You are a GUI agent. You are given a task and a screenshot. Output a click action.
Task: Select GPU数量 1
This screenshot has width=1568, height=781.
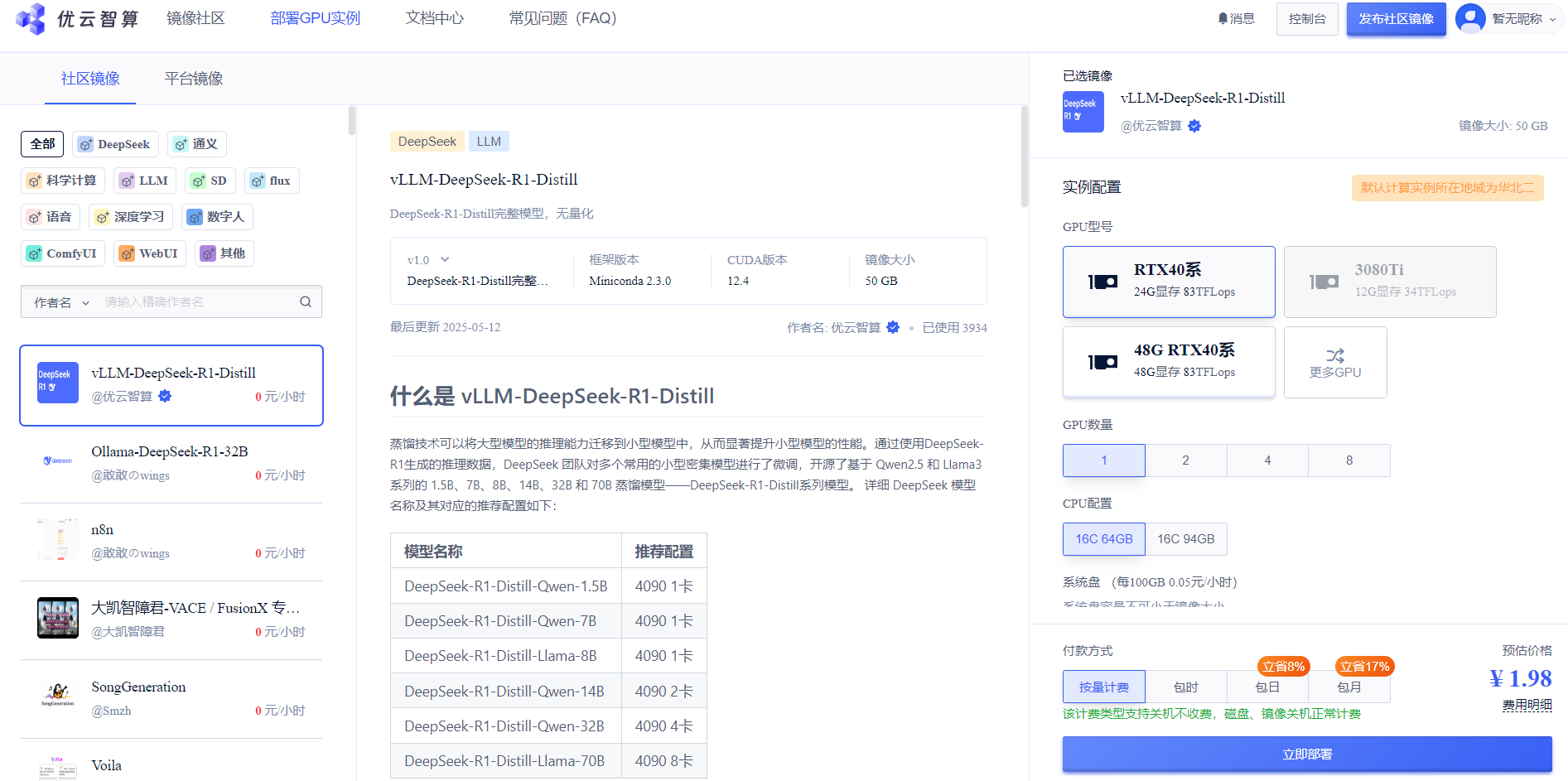[1104, 460]
